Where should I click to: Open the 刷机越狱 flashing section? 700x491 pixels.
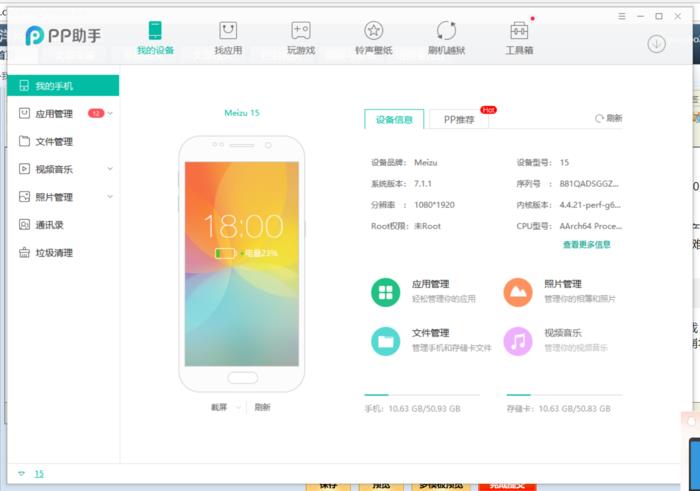446,37
